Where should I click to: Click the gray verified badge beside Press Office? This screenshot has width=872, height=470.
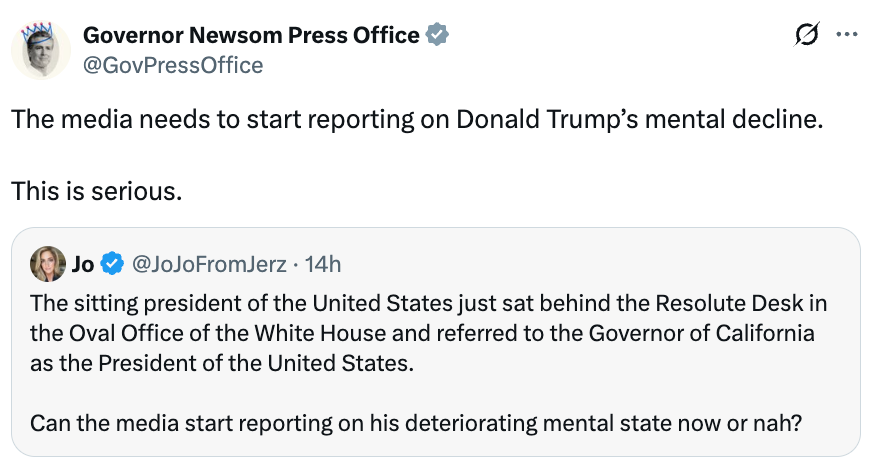437,36
